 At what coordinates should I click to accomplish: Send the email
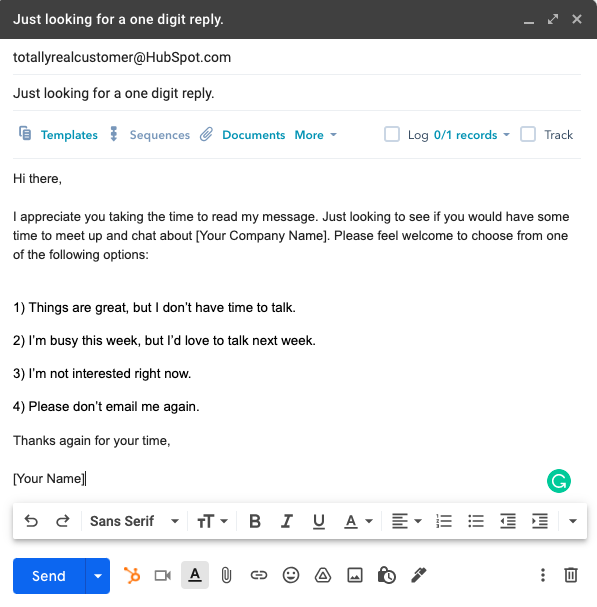point(49,576)
